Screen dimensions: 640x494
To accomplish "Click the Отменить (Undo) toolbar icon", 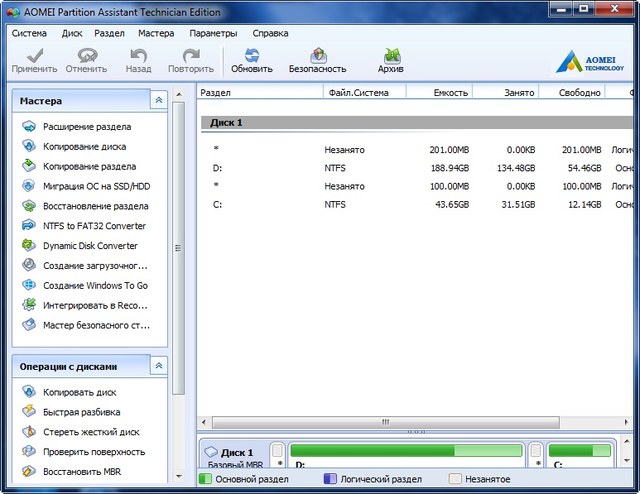I will (x=86, y=60).
